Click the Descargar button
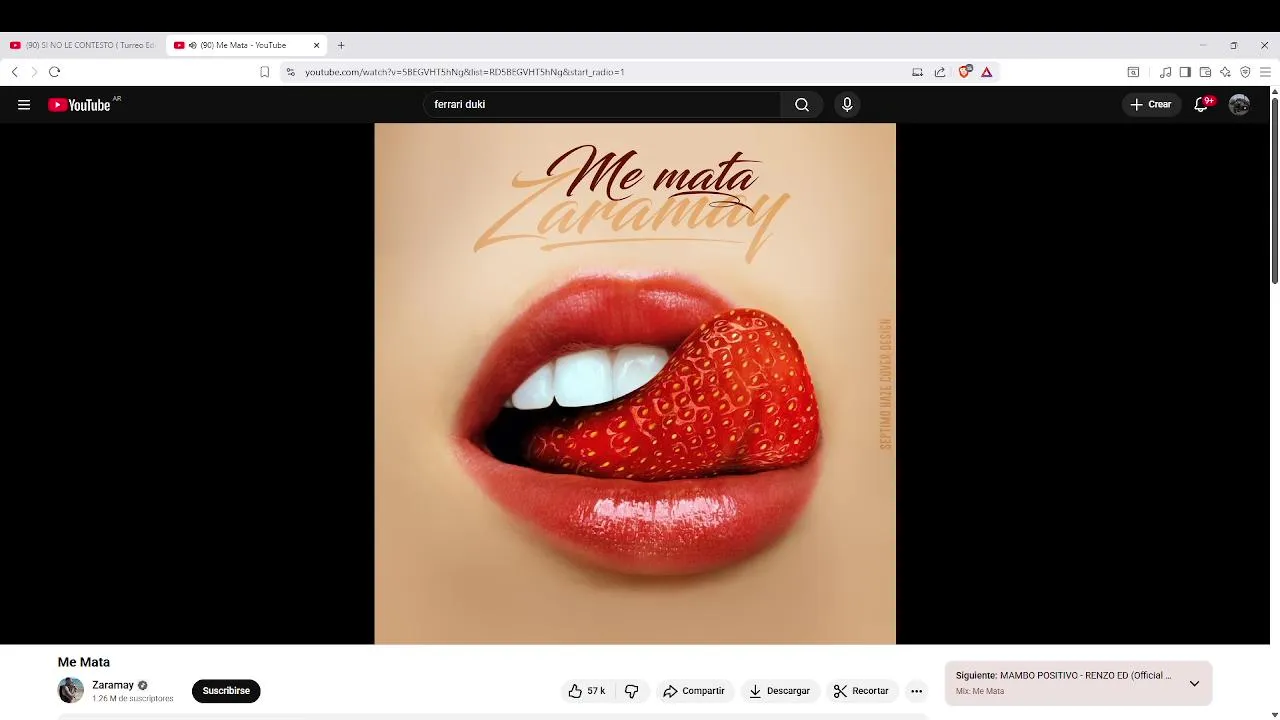The image size is (1280, 720). click(x=779, y=691)
